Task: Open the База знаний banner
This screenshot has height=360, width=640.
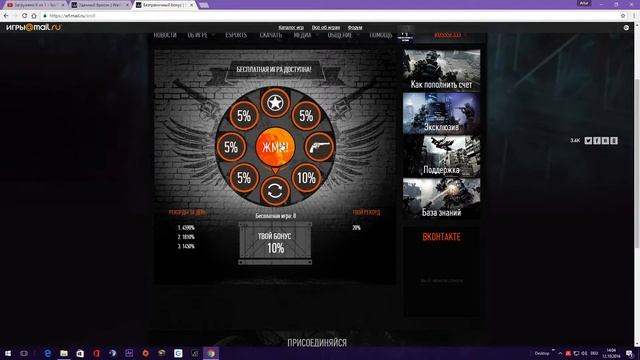Action: click(441, 198)
